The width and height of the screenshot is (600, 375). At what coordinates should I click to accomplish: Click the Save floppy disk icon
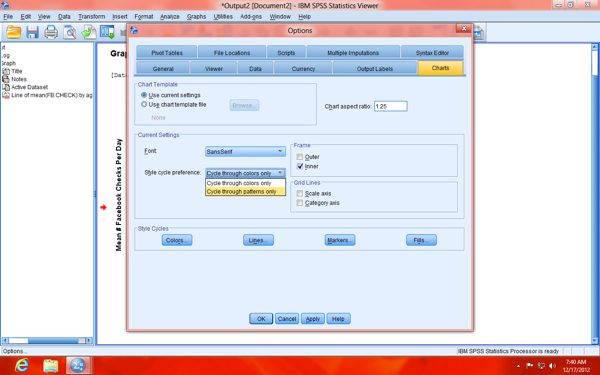point(32,32)
